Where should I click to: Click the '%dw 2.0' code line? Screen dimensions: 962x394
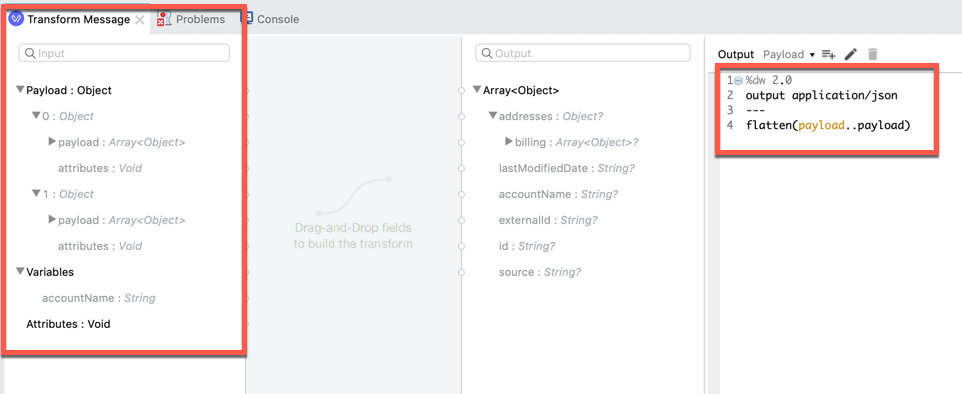coord(768,80)
